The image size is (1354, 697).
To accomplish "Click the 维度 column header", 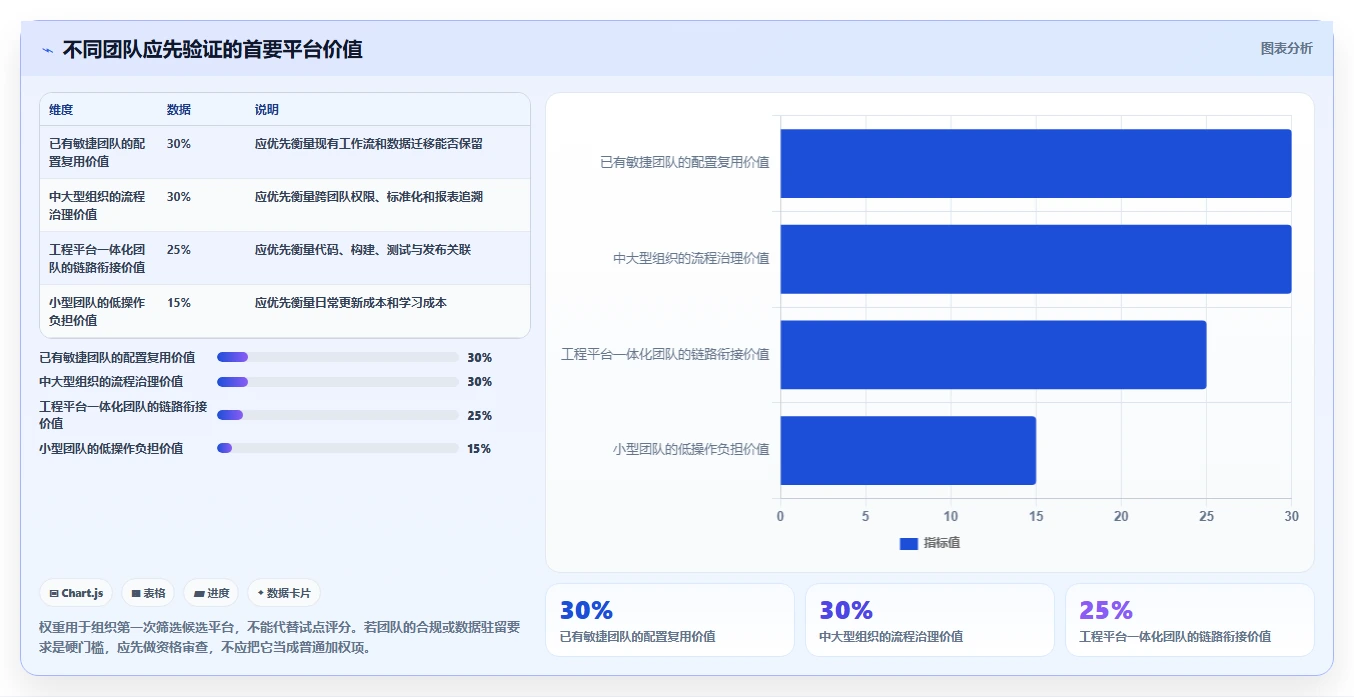I will [61, 110].
